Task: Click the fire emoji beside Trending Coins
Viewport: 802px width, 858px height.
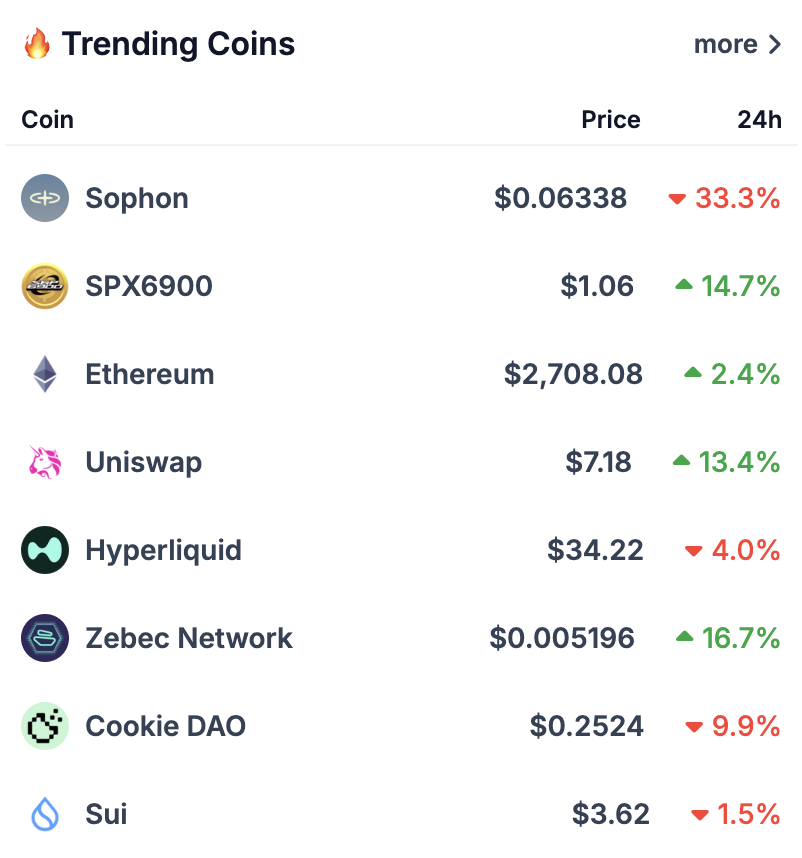Action: pyautogui.click(x=37, y=44)
